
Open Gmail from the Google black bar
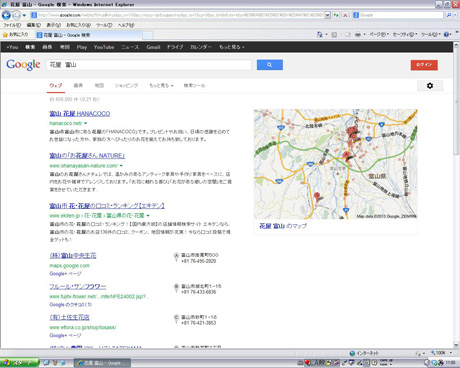(153, 47)
